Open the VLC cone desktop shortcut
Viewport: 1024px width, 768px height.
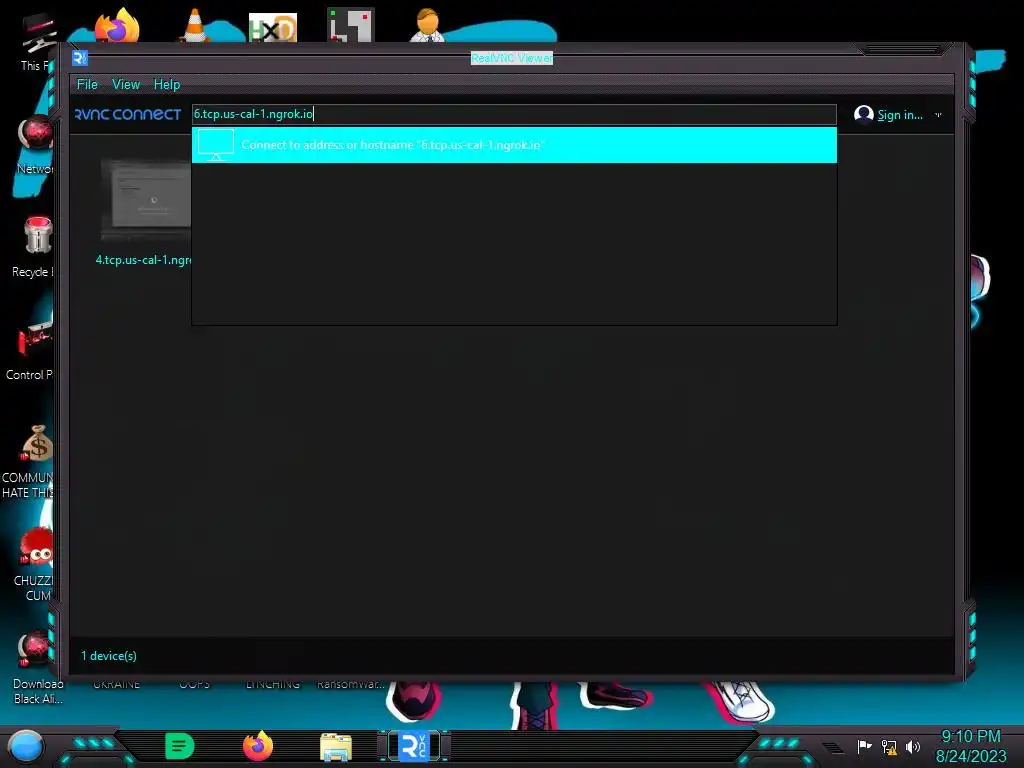pos(194,25)
